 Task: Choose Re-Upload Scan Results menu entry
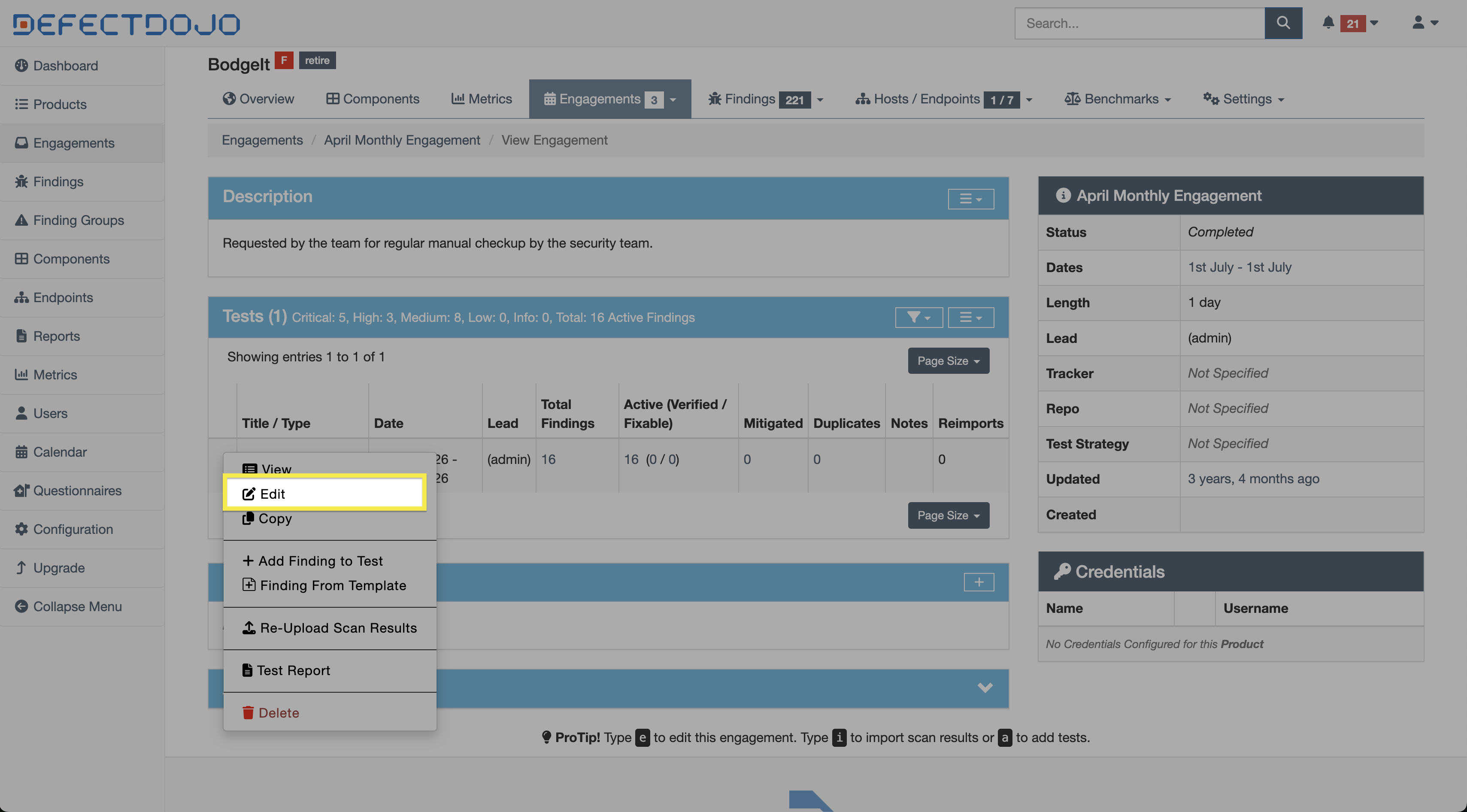(x=338, y=628)
